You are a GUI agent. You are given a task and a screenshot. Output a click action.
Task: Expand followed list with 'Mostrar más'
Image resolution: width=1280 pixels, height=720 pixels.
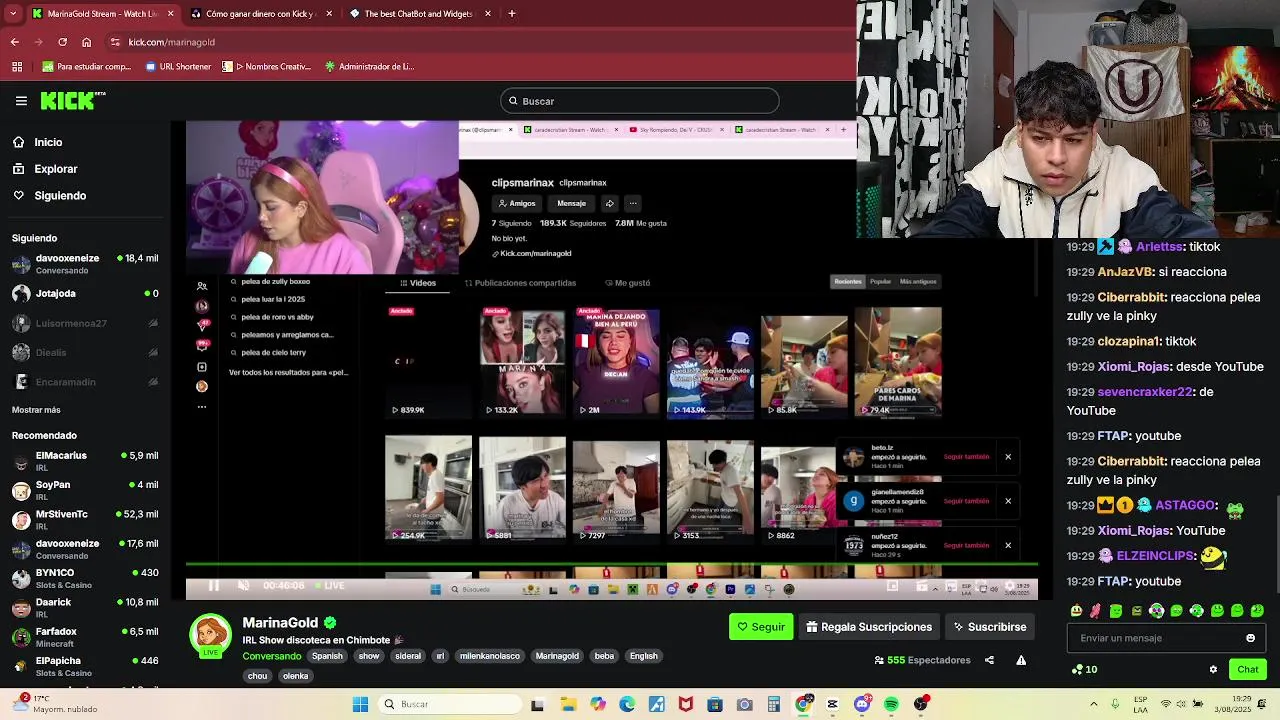(x=36, y=410)
